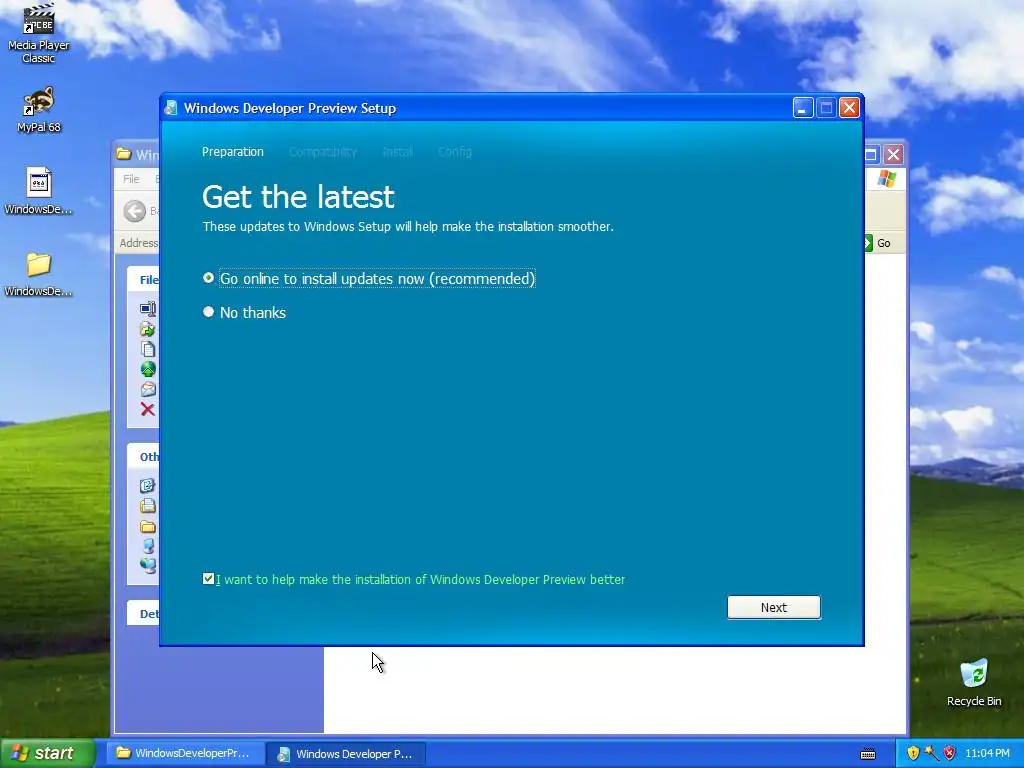Expand Details panel header in Explorer
This screenshot has width=1024, height=768.
click(x=143, y=613)
